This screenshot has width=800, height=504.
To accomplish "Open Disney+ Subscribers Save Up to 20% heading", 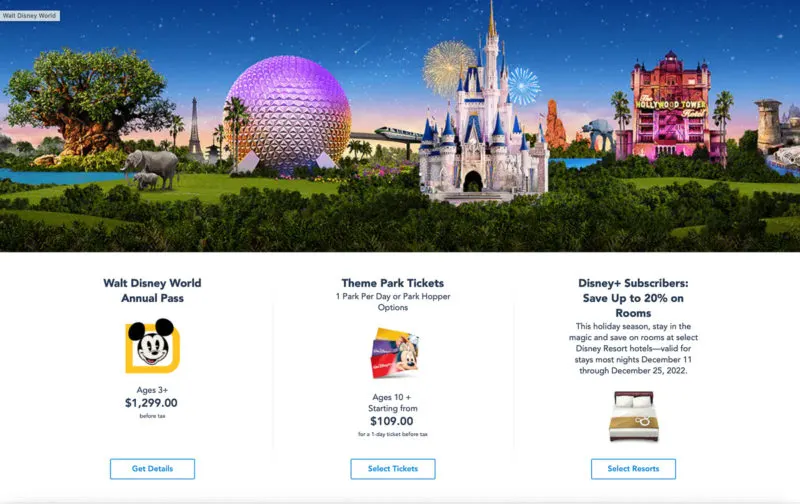I will pyautogui.click(x=633, y=298).
